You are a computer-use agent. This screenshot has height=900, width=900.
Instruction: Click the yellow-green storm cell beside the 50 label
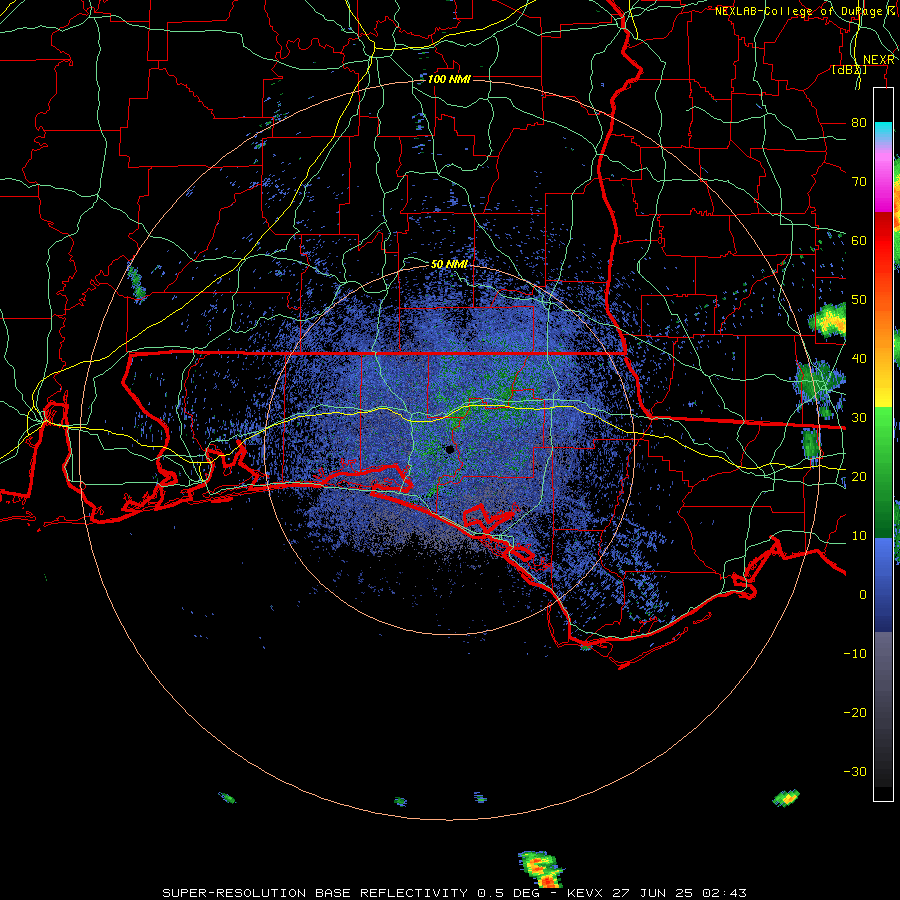[829, 320]
